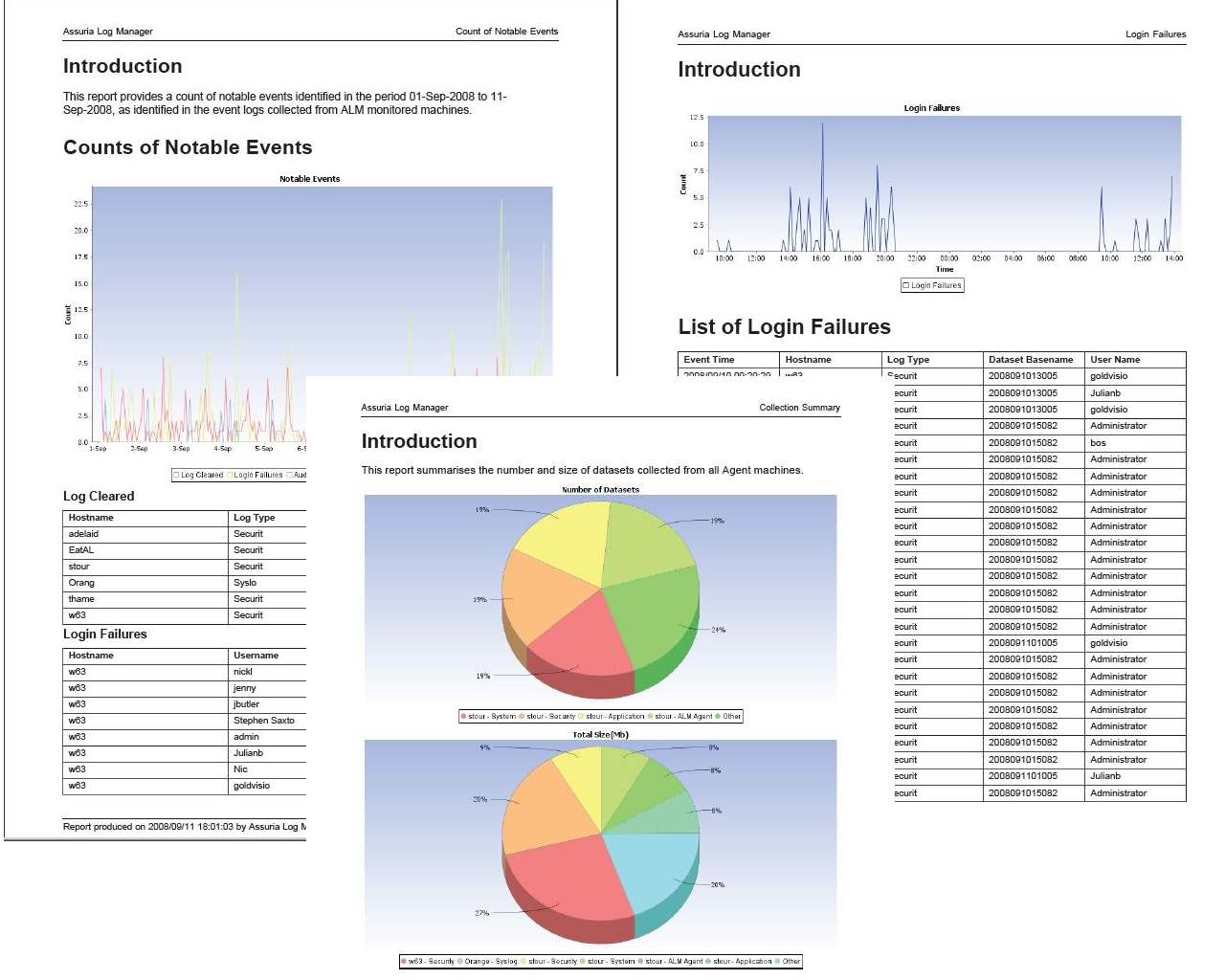Click the User Name column header

(x=1115, y=360)
